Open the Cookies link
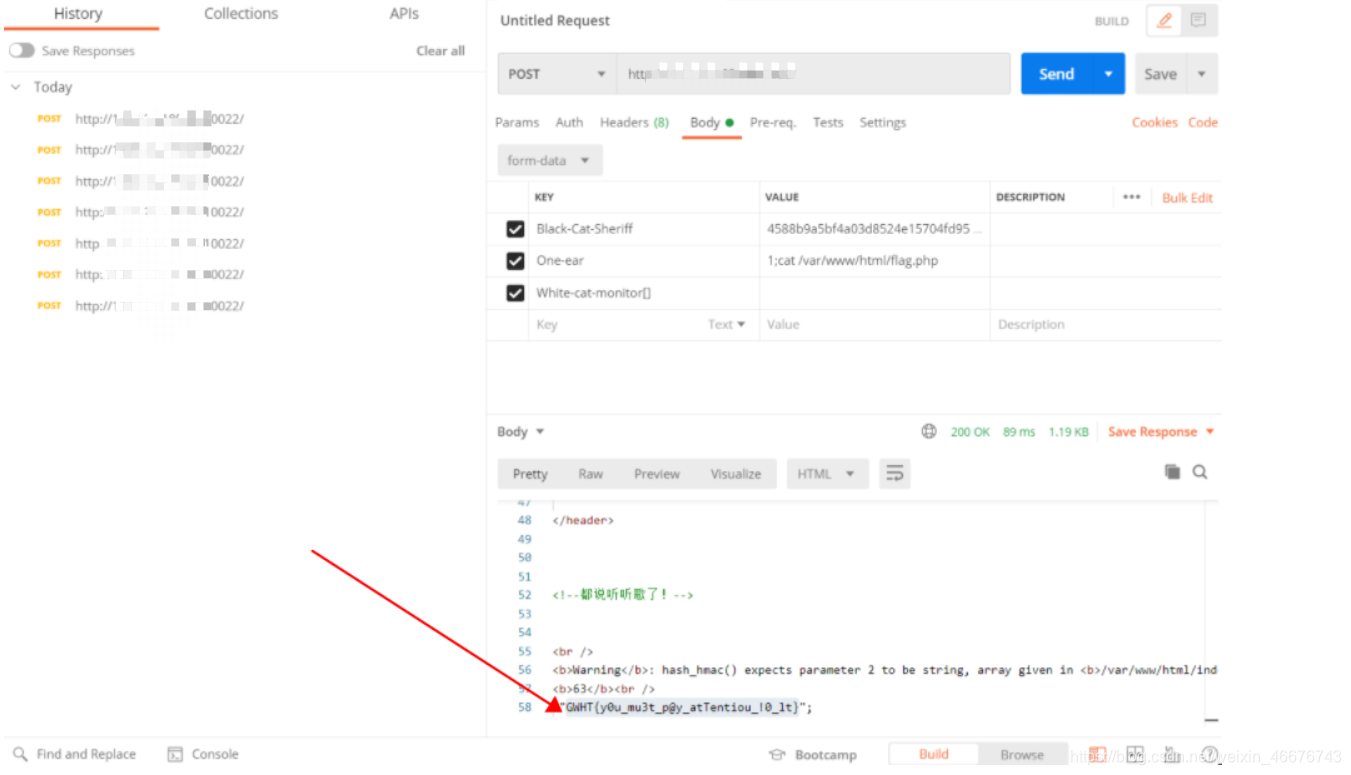 1155,122
